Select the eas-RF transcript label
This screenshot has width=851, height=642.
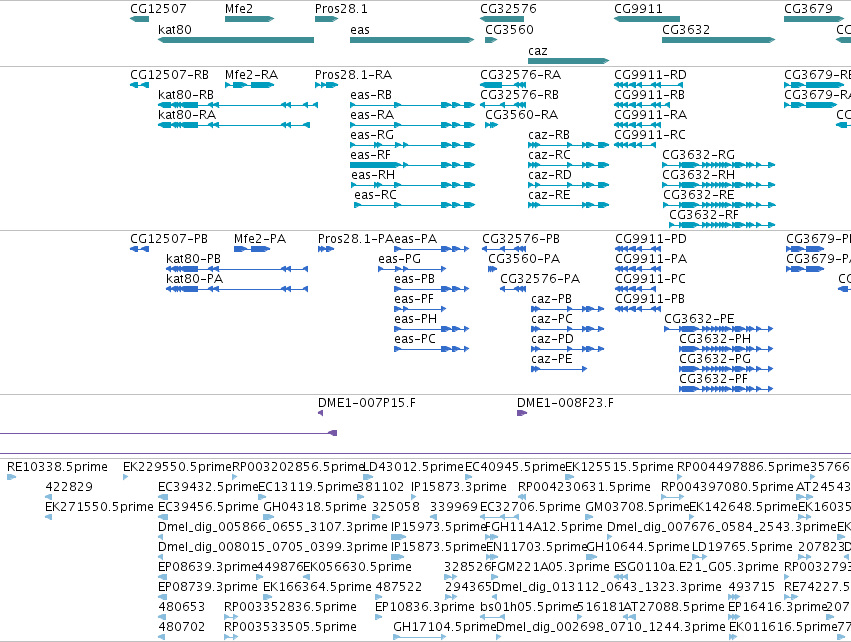coord(371,155)
